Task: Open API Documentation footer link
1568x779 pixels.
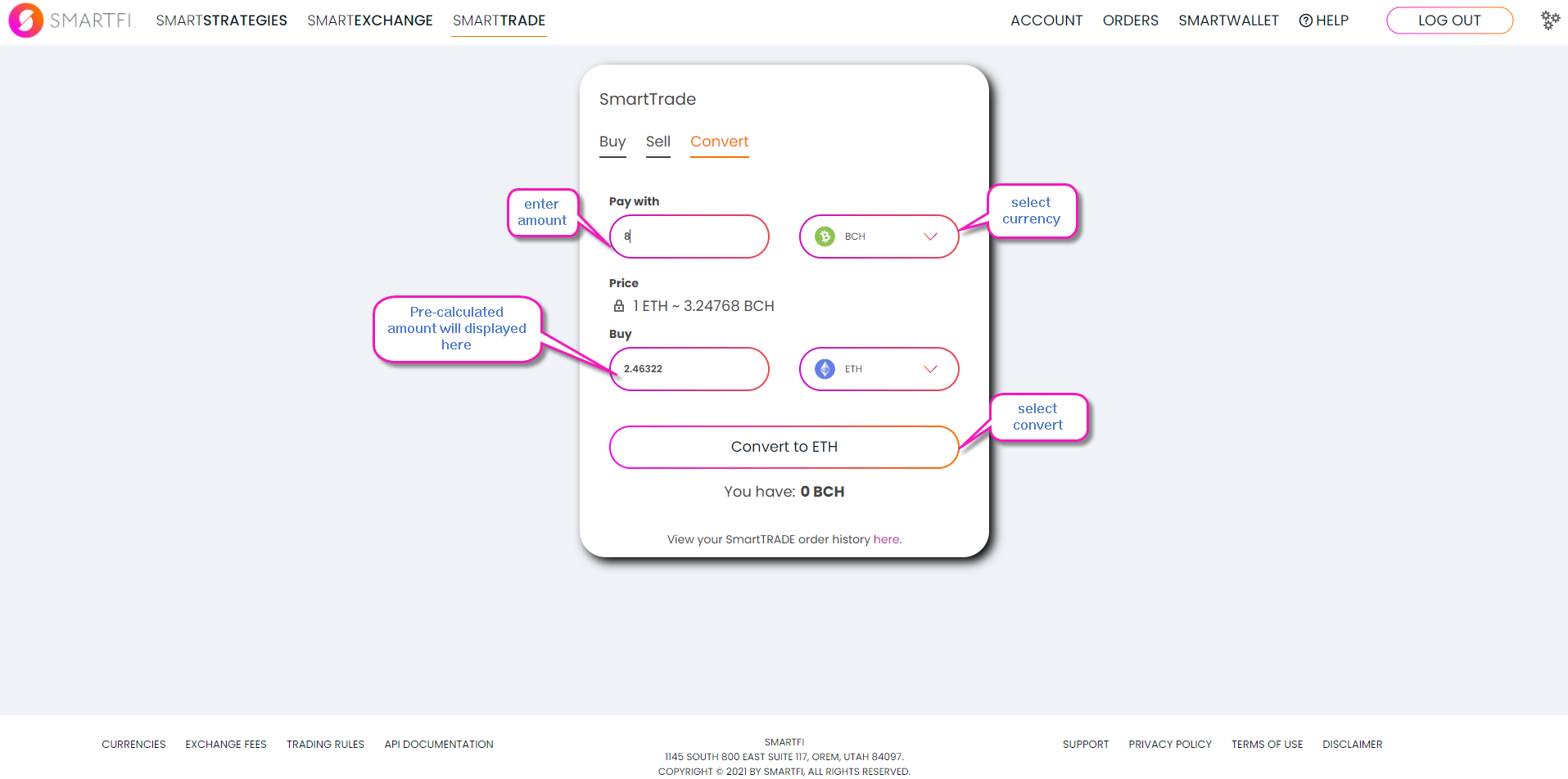Action: [x=439, y=745]
